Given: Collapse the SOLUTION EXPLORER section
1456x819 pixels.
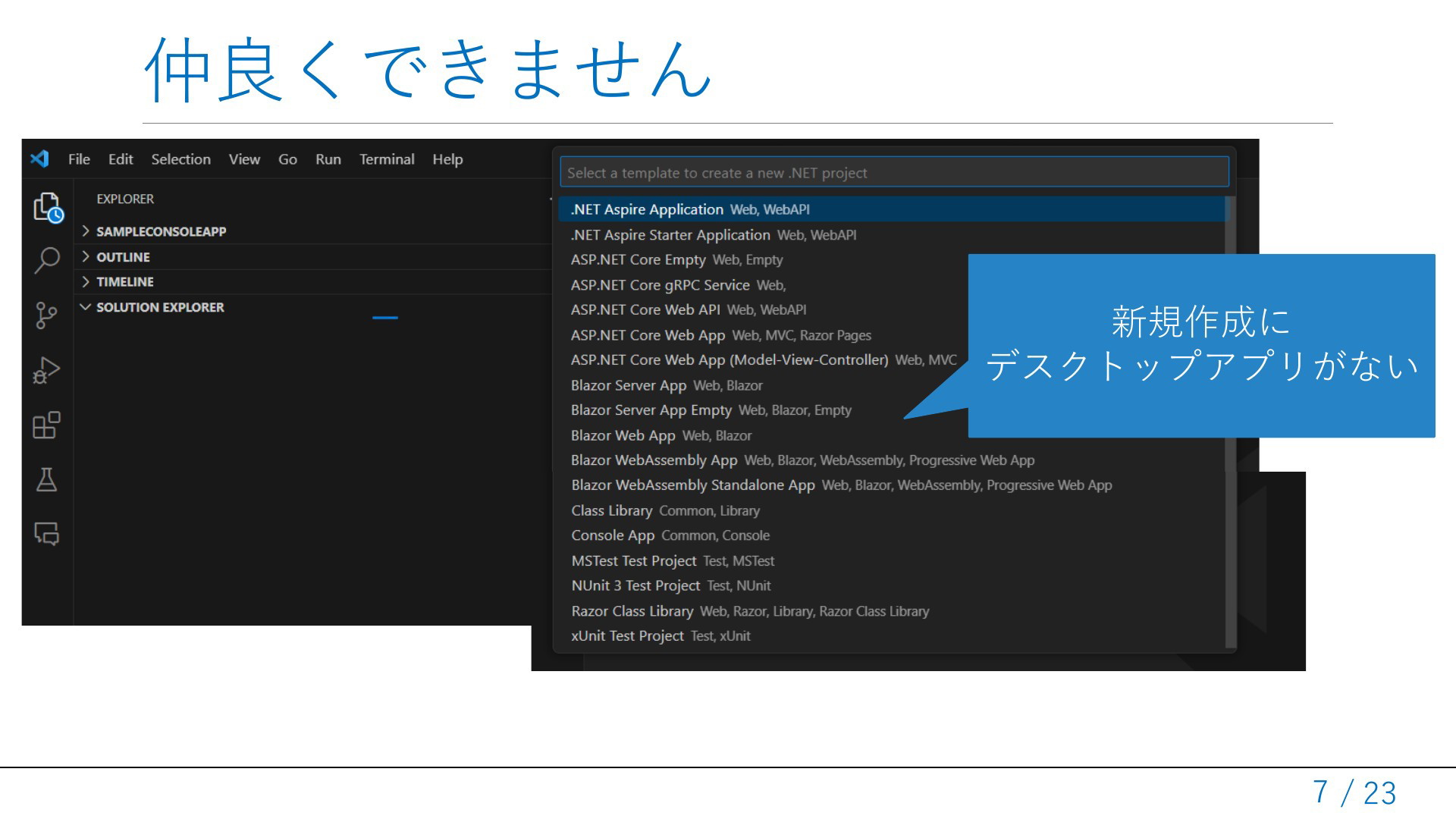Looking at the screenshot, I should (159, 307).
